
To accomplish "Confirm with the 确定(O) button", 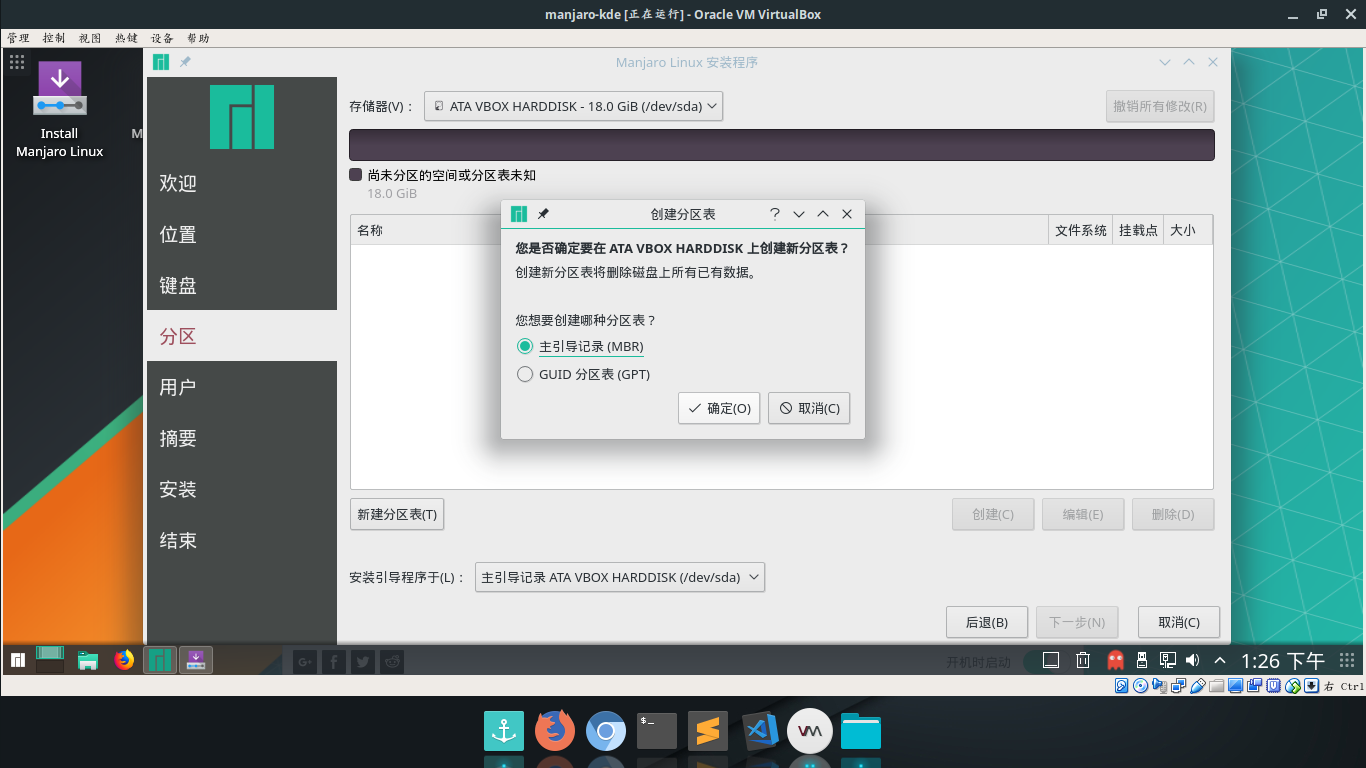I will [x=719, y=408].
